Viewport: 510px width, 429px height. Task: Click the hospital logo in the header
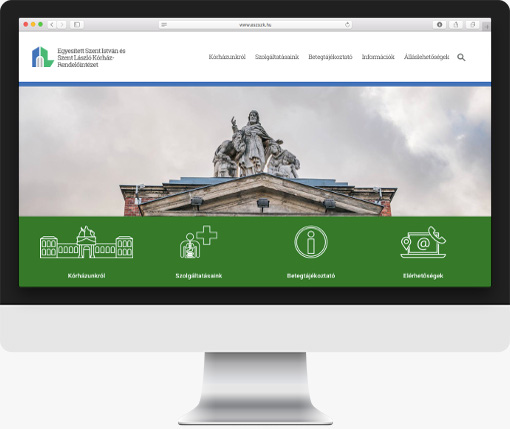click(43, 57)
